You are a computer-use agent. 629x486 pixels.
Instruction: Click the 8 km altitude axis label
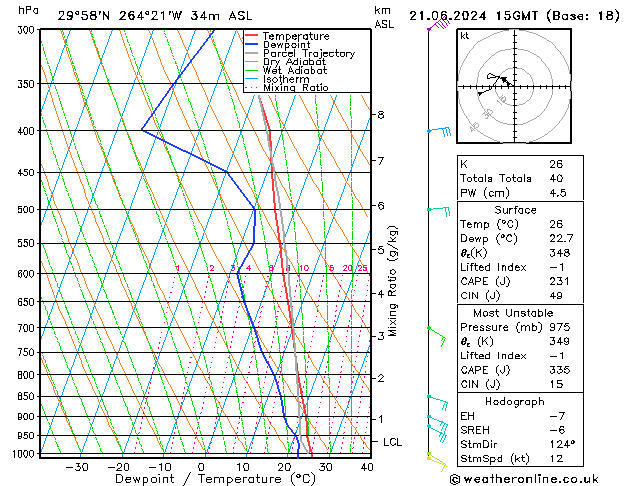pos(380,115)
